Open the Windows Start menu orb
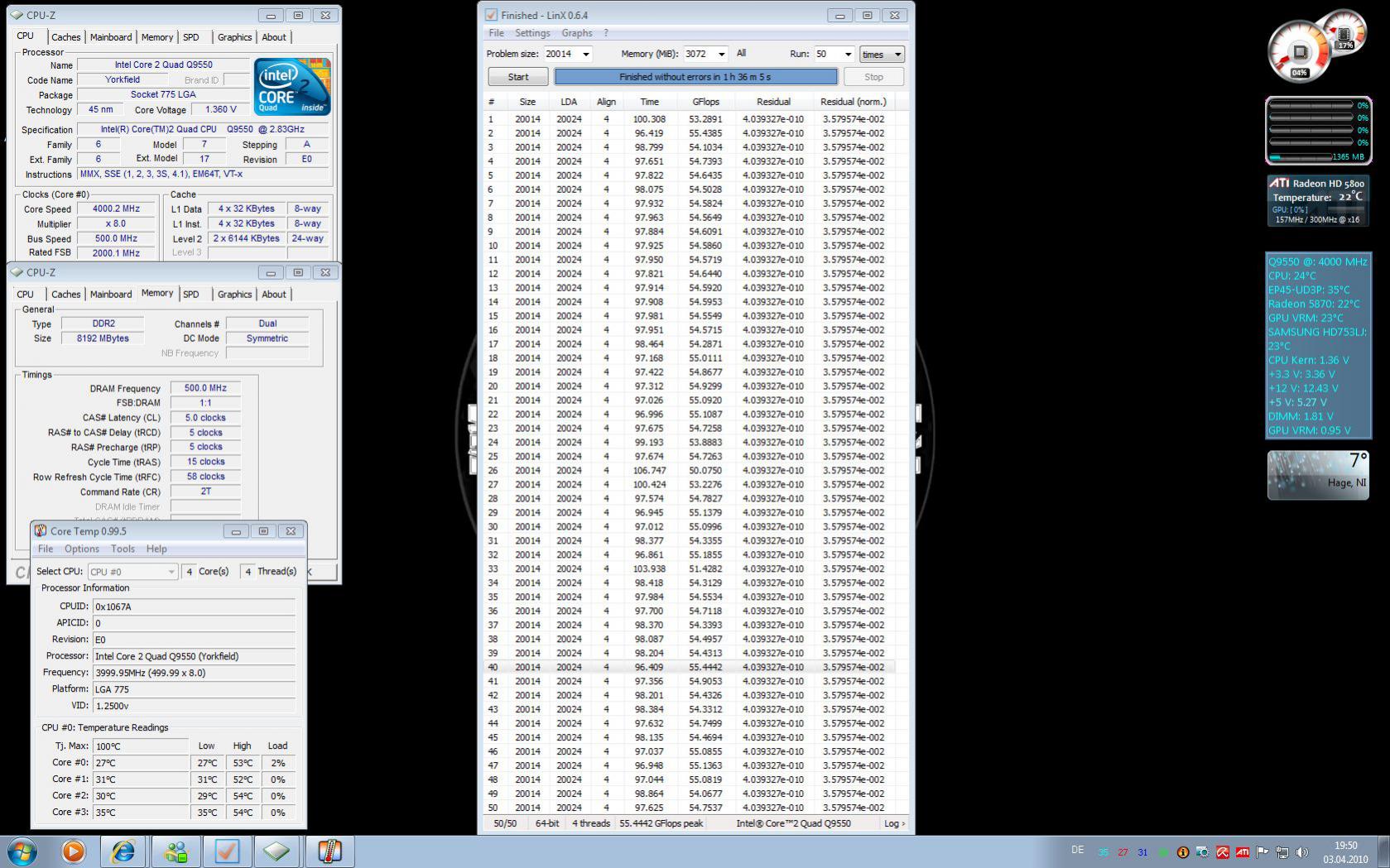This screenshot has height=868, width=1390. pos(22,851)
